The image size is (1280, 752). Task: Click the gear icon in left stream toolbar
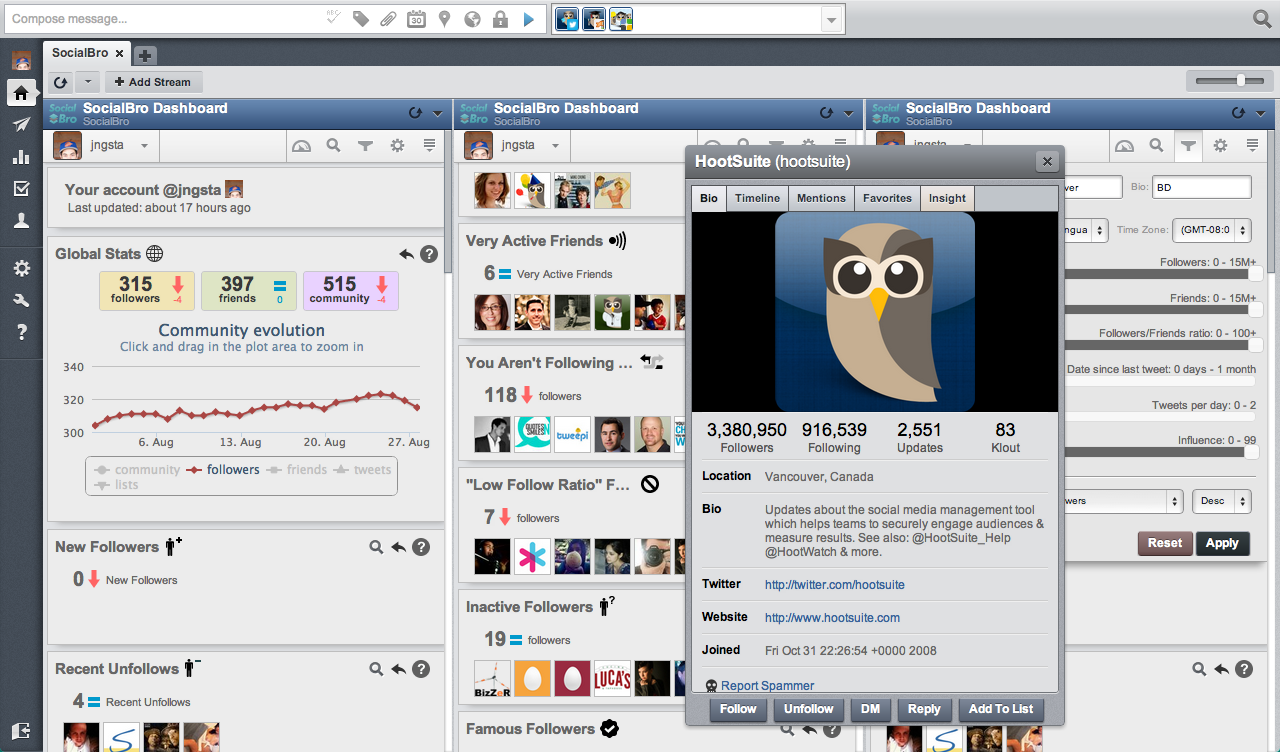[397, 146]
